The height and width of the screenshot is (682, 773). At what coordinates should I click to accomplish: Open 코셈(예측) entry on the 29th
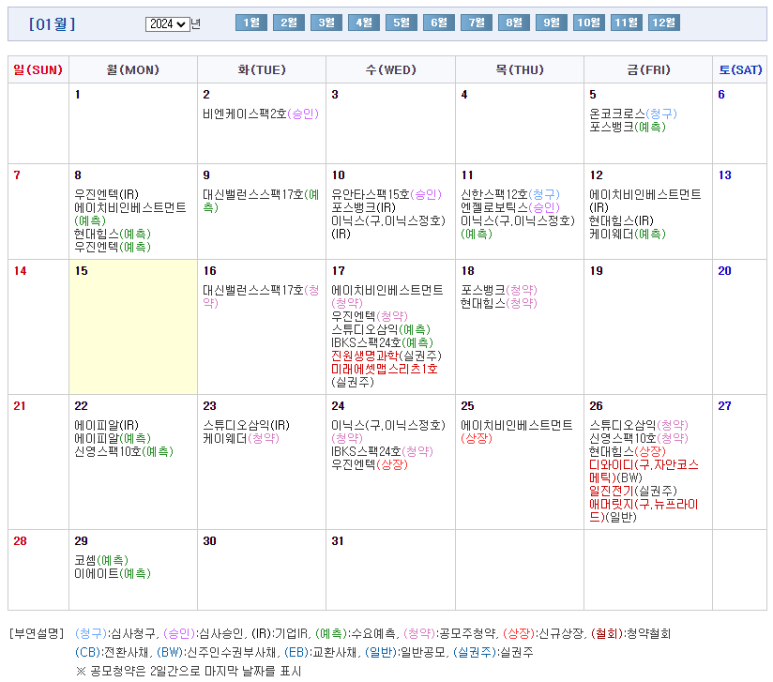[x=101, y=560]
